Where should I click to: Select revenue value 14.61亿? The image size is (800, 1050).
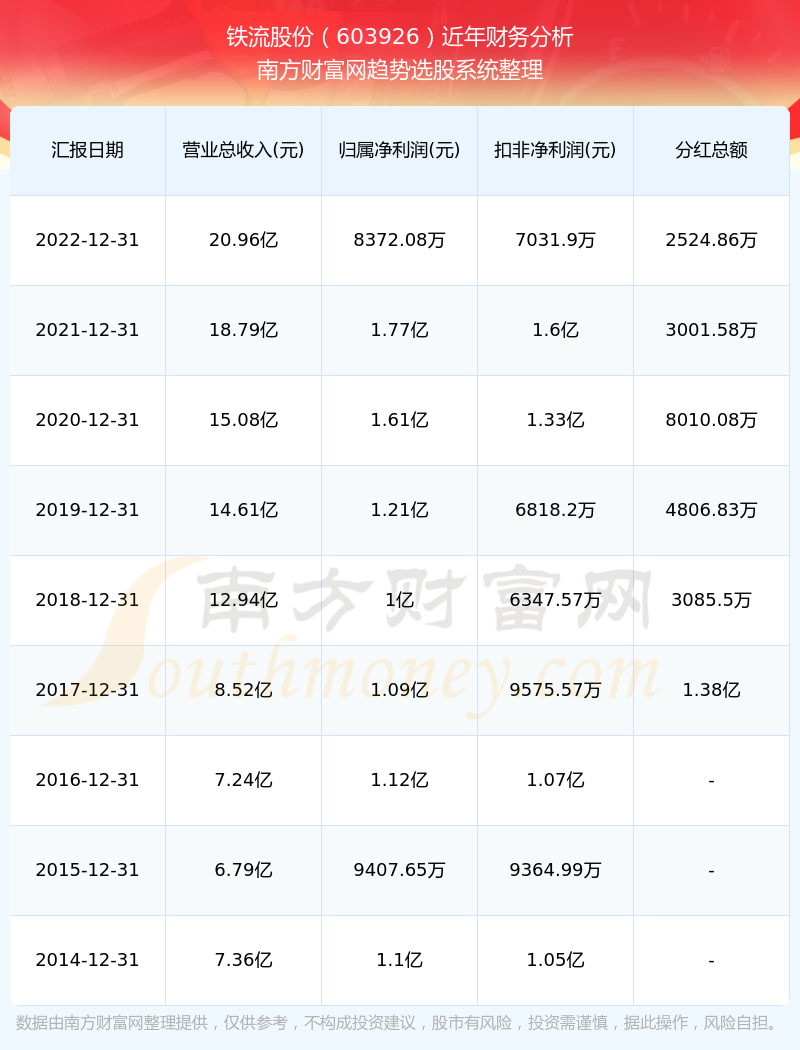click(244, 510)
